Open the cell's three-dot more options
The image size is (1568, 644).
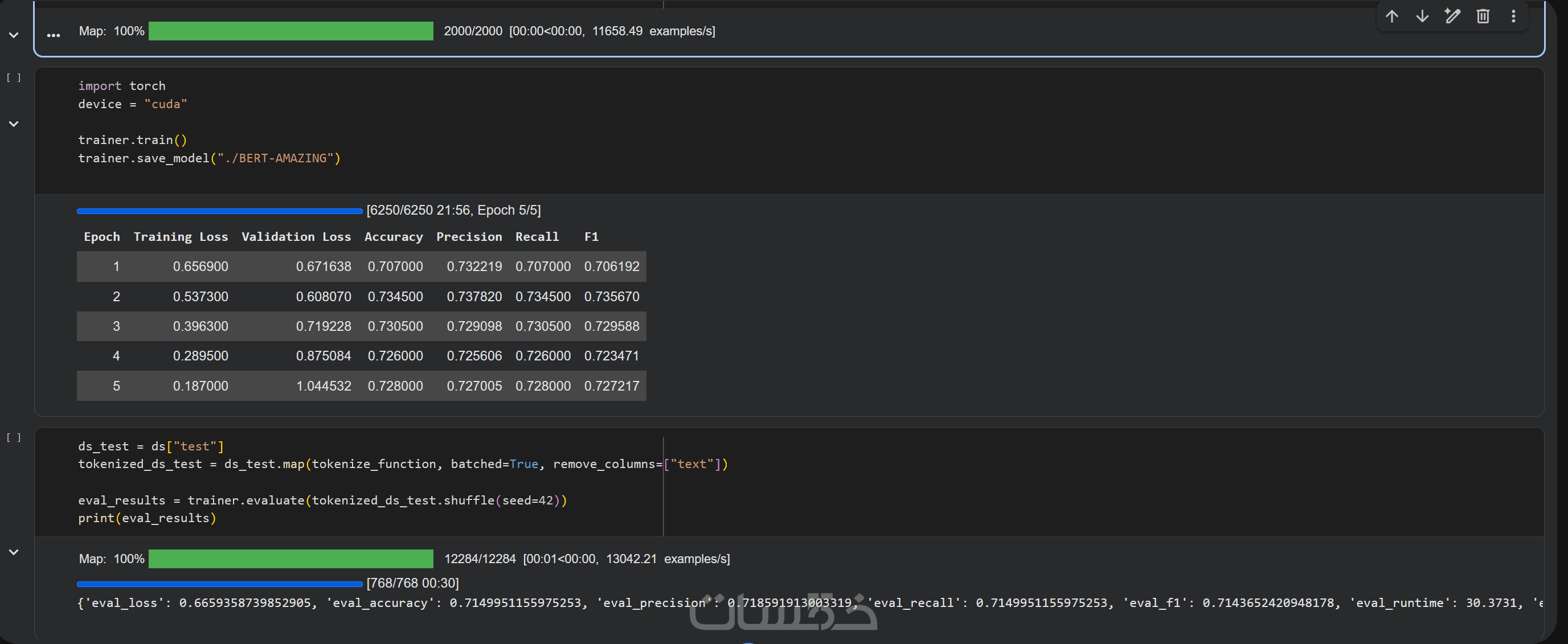[x=1513, y=17]
